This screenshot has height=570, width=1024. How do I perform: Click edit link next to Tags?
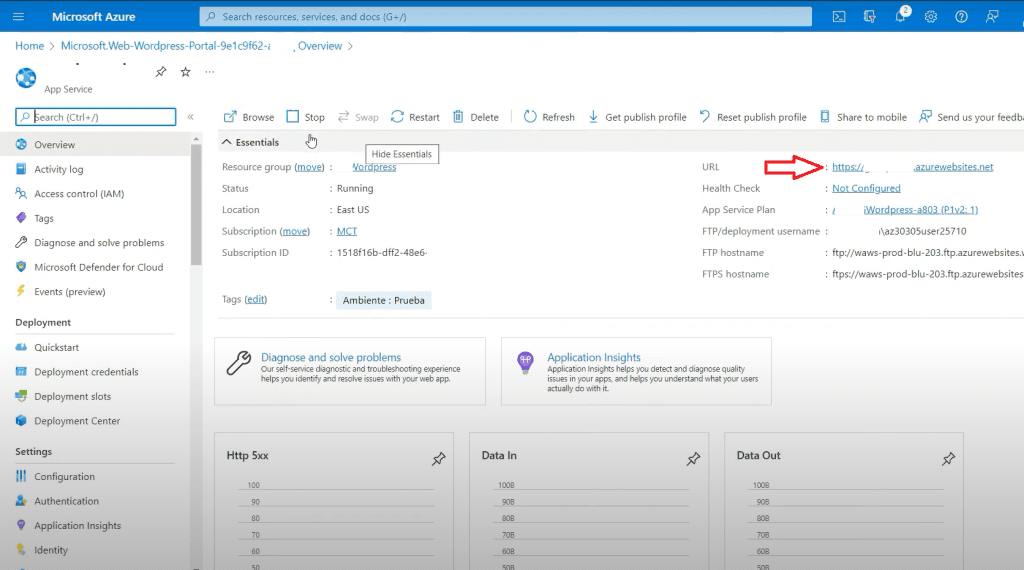[256, 299]
